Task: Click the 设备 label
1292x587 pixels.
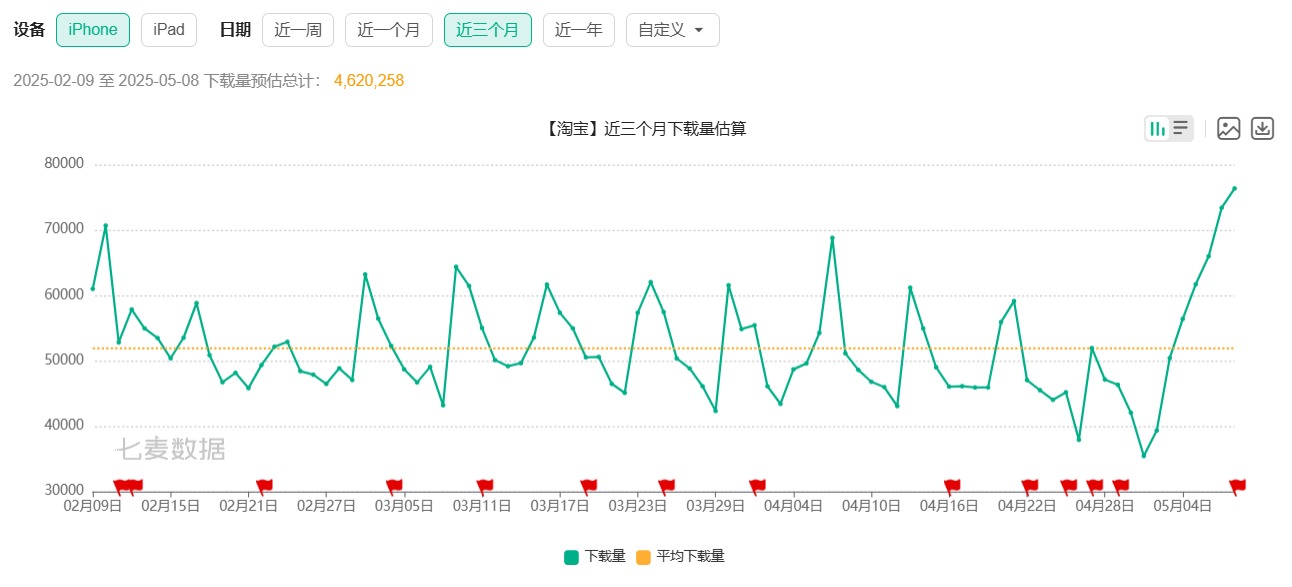Action: tap(29, 30)
